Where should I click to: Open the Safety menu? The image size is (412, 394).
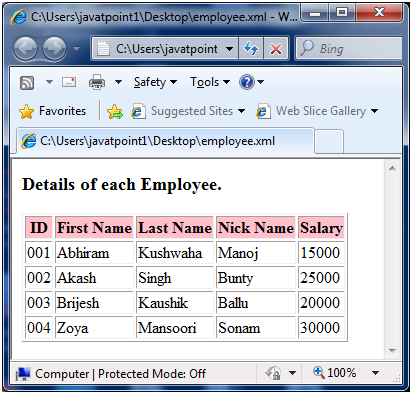pyautogui.click(x=155, y=82)
